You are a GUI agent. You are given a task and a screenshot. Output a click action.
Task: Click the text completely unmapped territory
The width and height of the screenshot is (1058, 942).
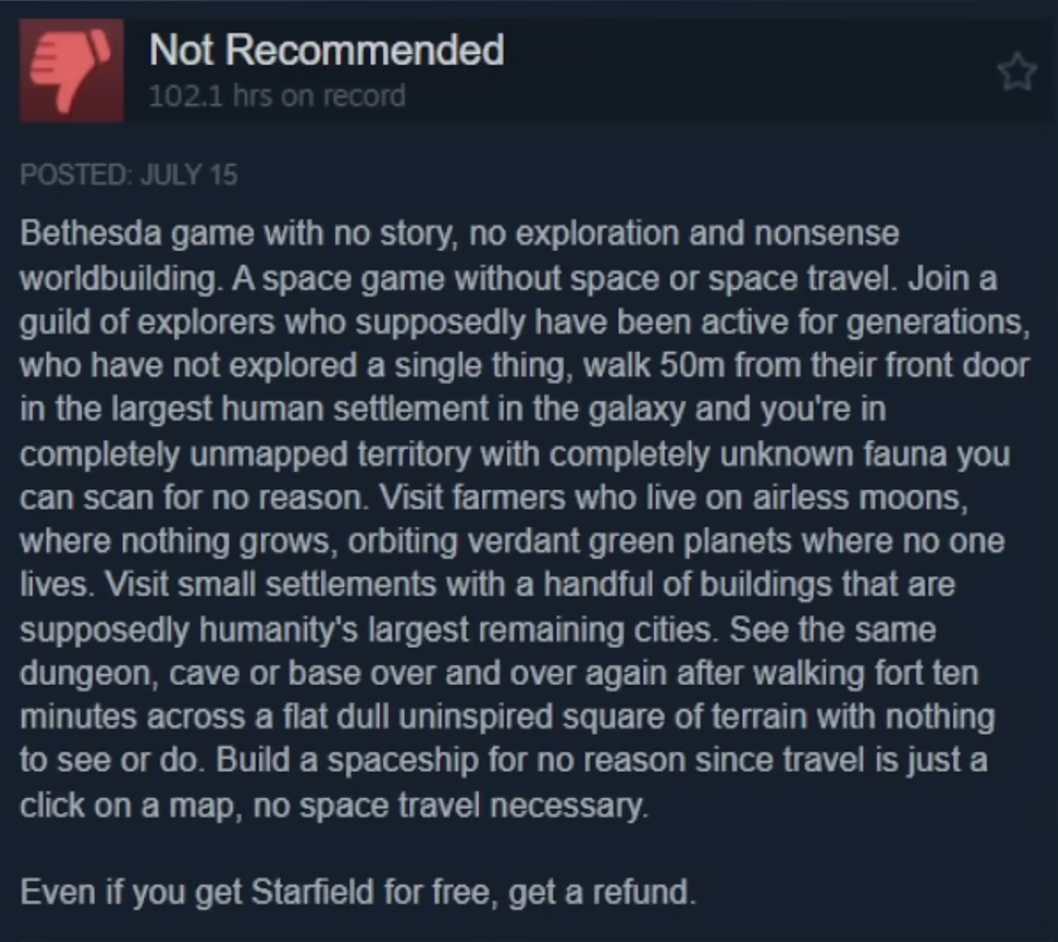[246, 454]
